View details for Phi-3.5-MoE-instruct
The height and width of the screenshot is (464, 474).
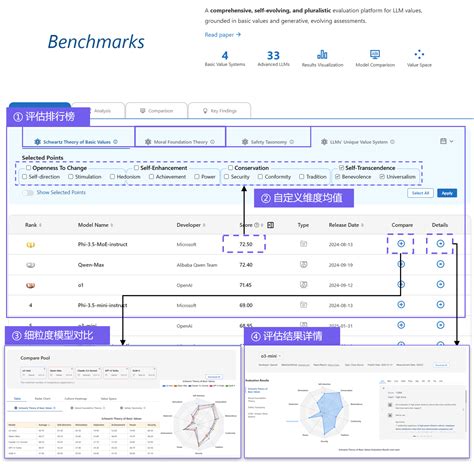[440, 244]
